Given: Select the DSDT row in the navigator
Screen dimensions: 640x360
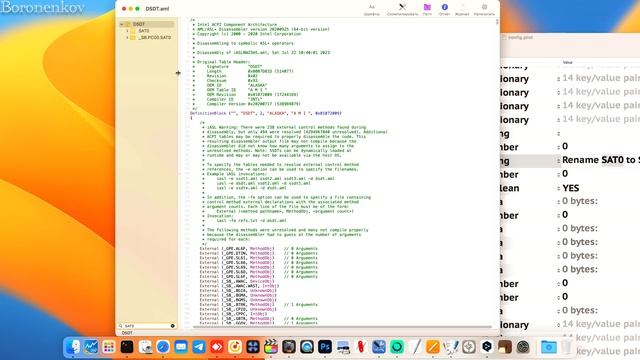Looking at the screenshot, I should [147, 24].
